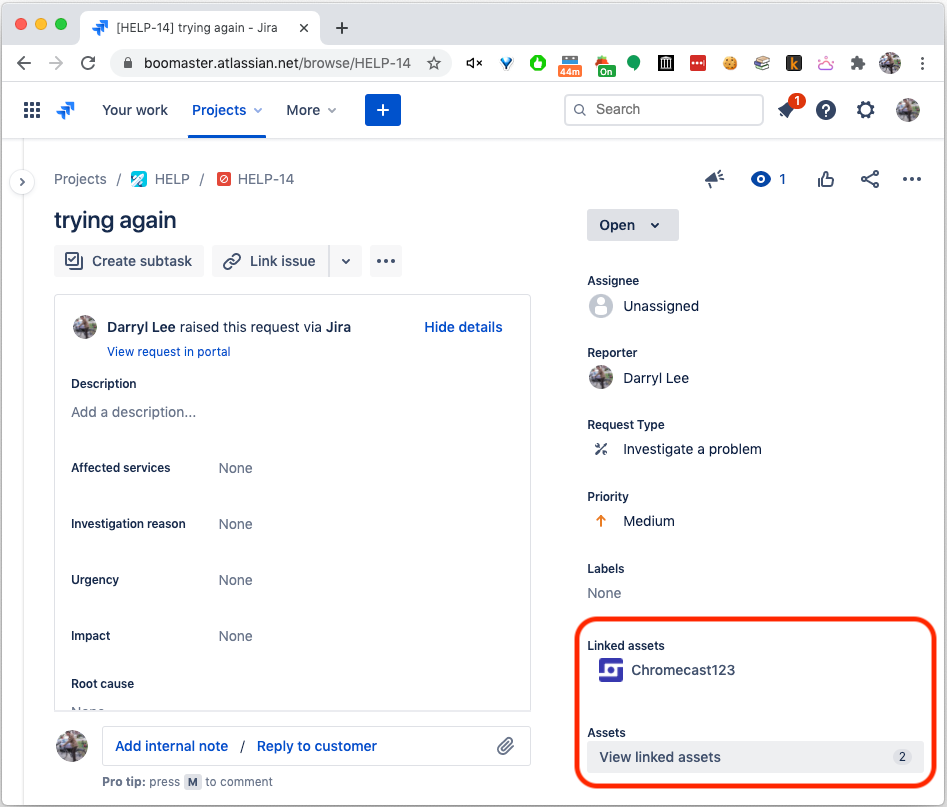Screen dimensions: 947x807
Task: Toggle the watch issue eye icon
Action: pos(761,179)
